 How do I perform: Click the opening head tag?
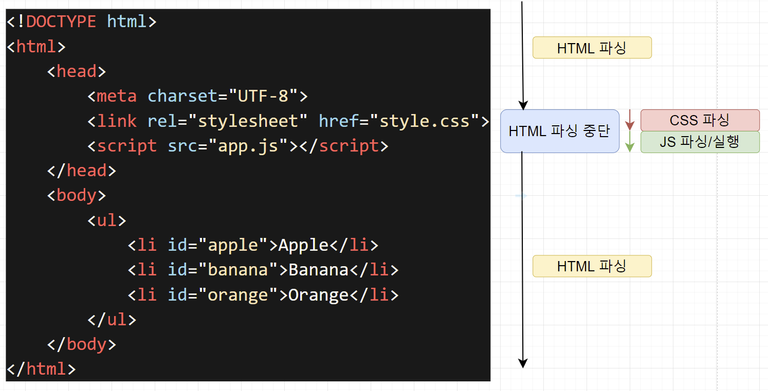(76, 72)
